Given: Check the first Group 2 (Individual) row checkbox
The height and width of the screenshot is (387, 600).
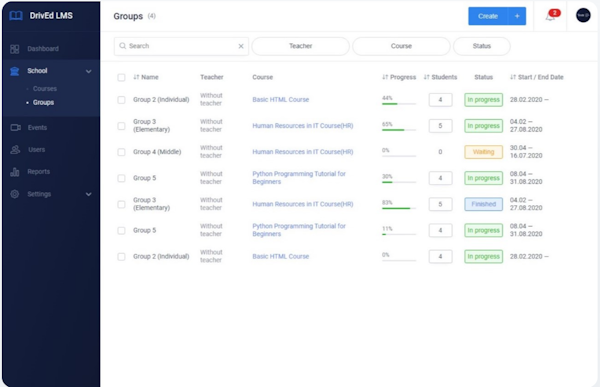Looking at the screenshot, I should click(121, 100).
